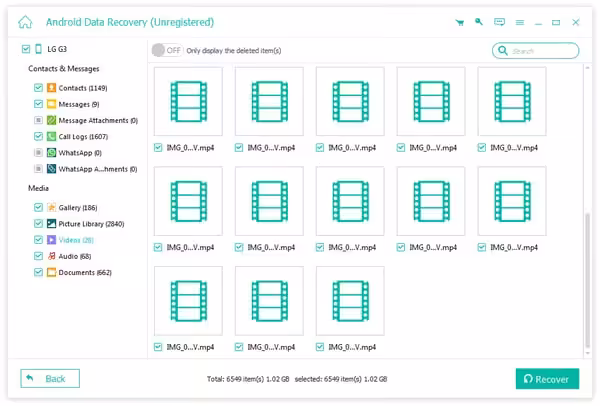Uncheck the Messages (9) checkbox
The width and height of the screenshot is (600, 406).
point(38,103)
